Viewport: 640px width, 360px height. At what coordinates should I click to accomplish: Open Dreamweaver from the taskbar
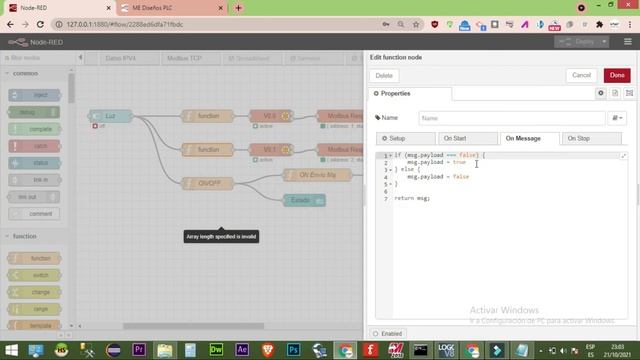click(x=216, y=350)
